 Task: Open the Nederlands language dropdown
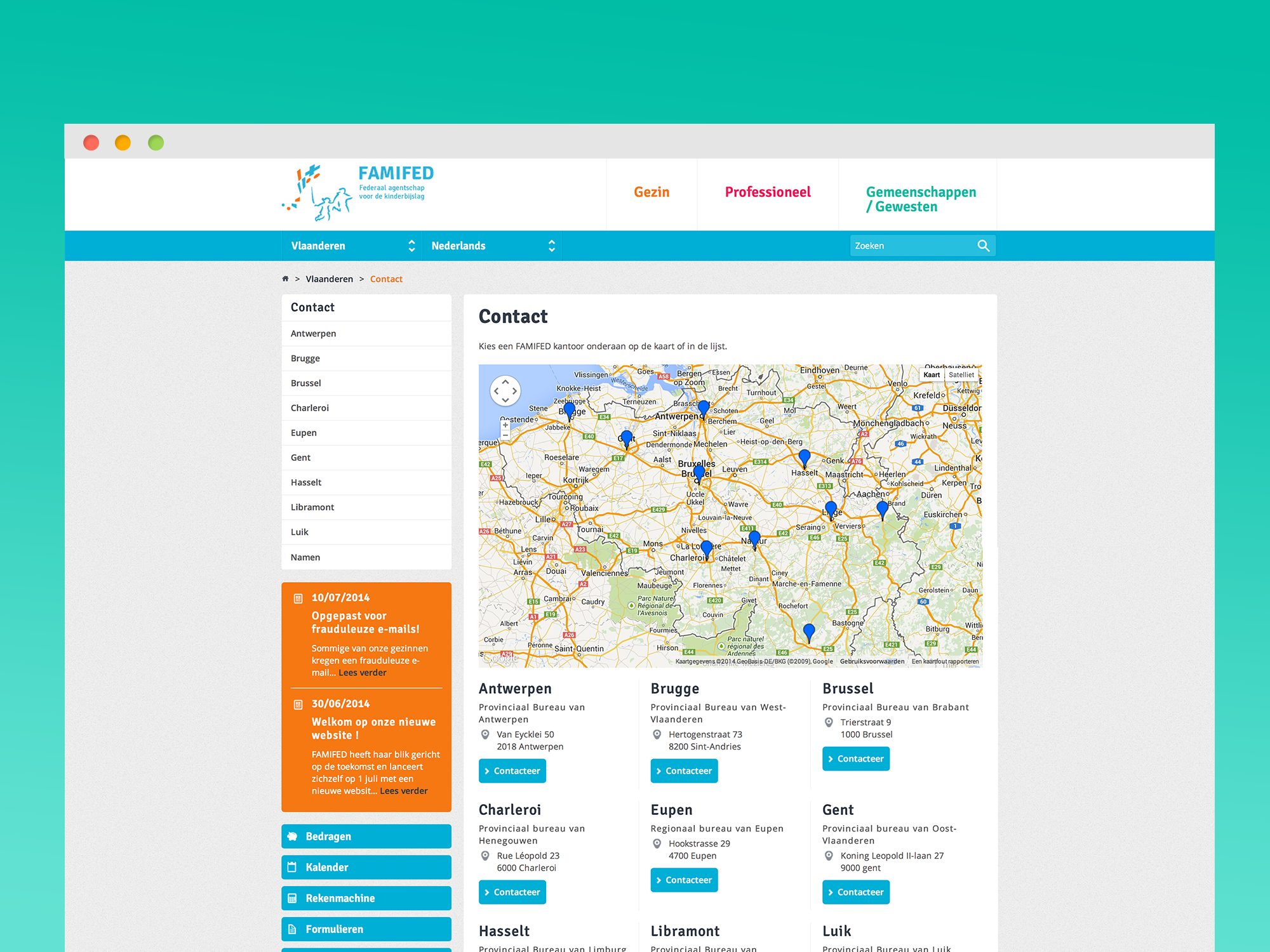point(492,246)
